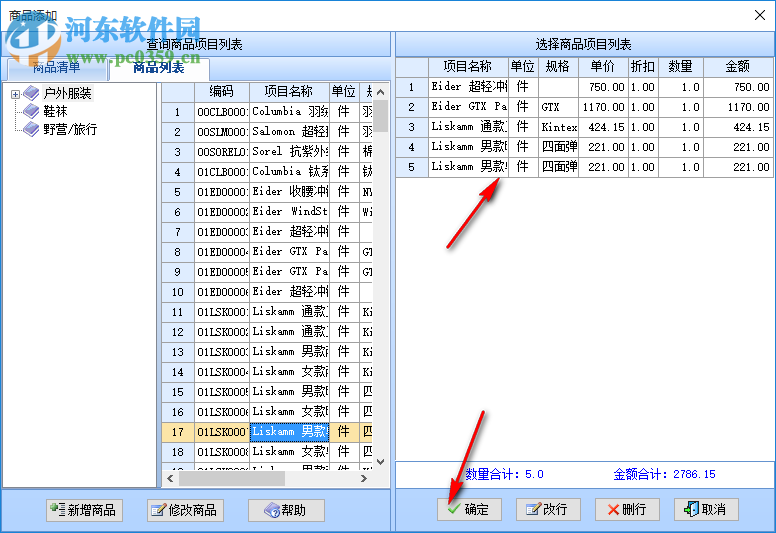Click the 编码 column header
Screen dimensions: 776x533
[222, 92]
